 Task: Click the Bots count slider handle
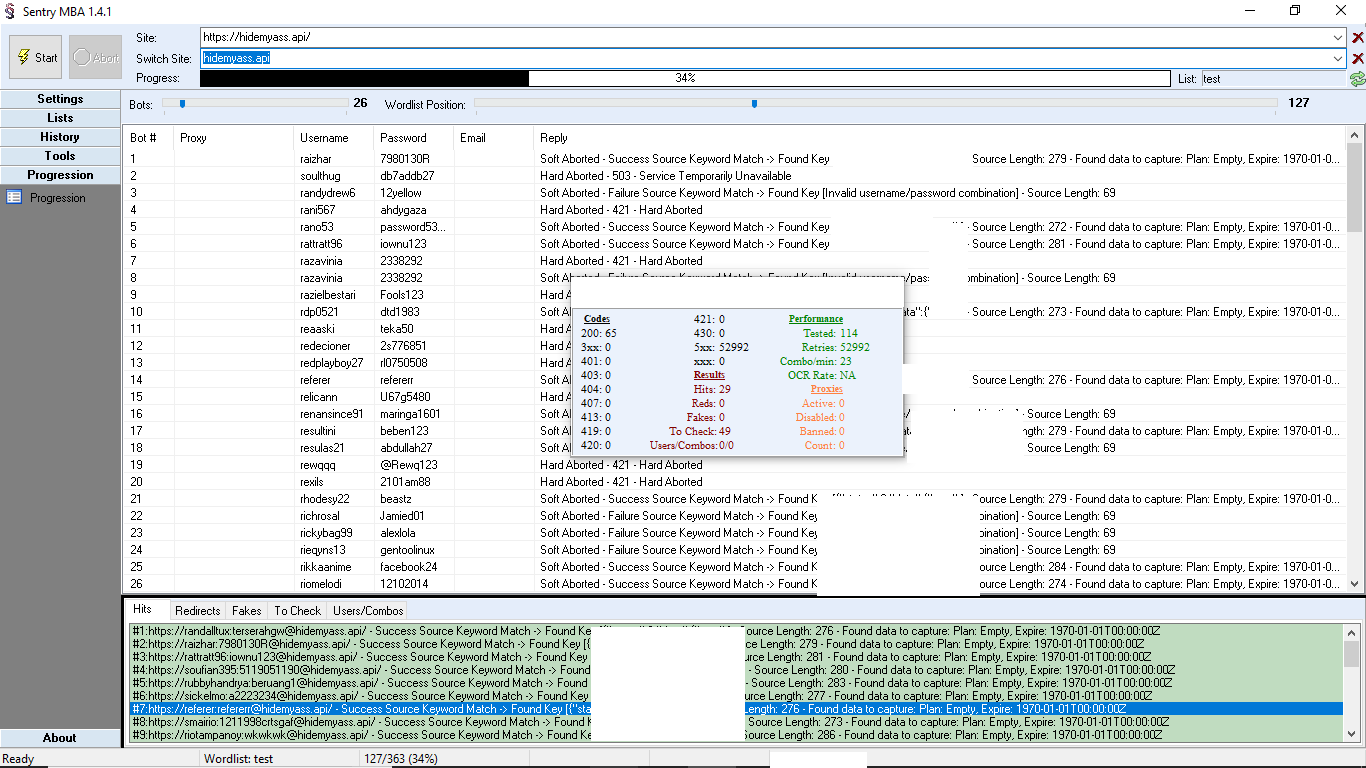click(x=182, y=103)
